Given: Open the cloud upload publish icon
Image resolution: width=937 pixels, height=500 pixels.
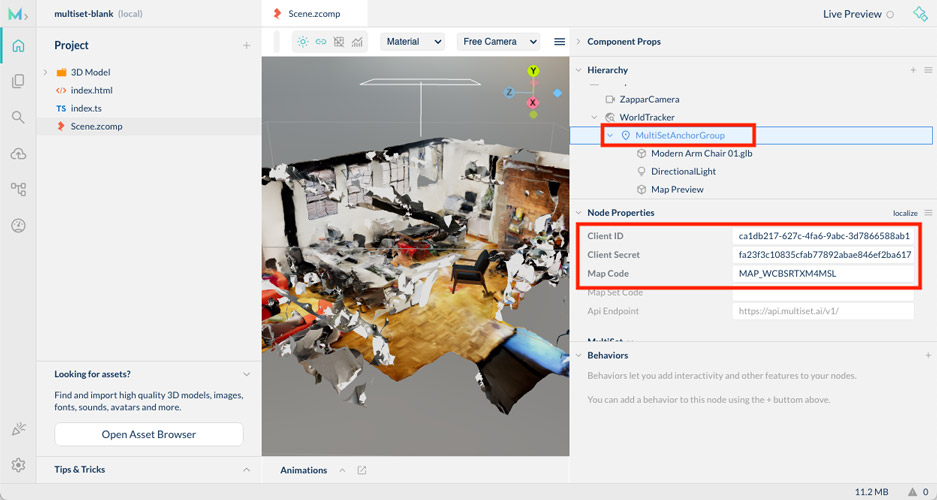Looking at the screenshot, I should (x=18, y=153).
